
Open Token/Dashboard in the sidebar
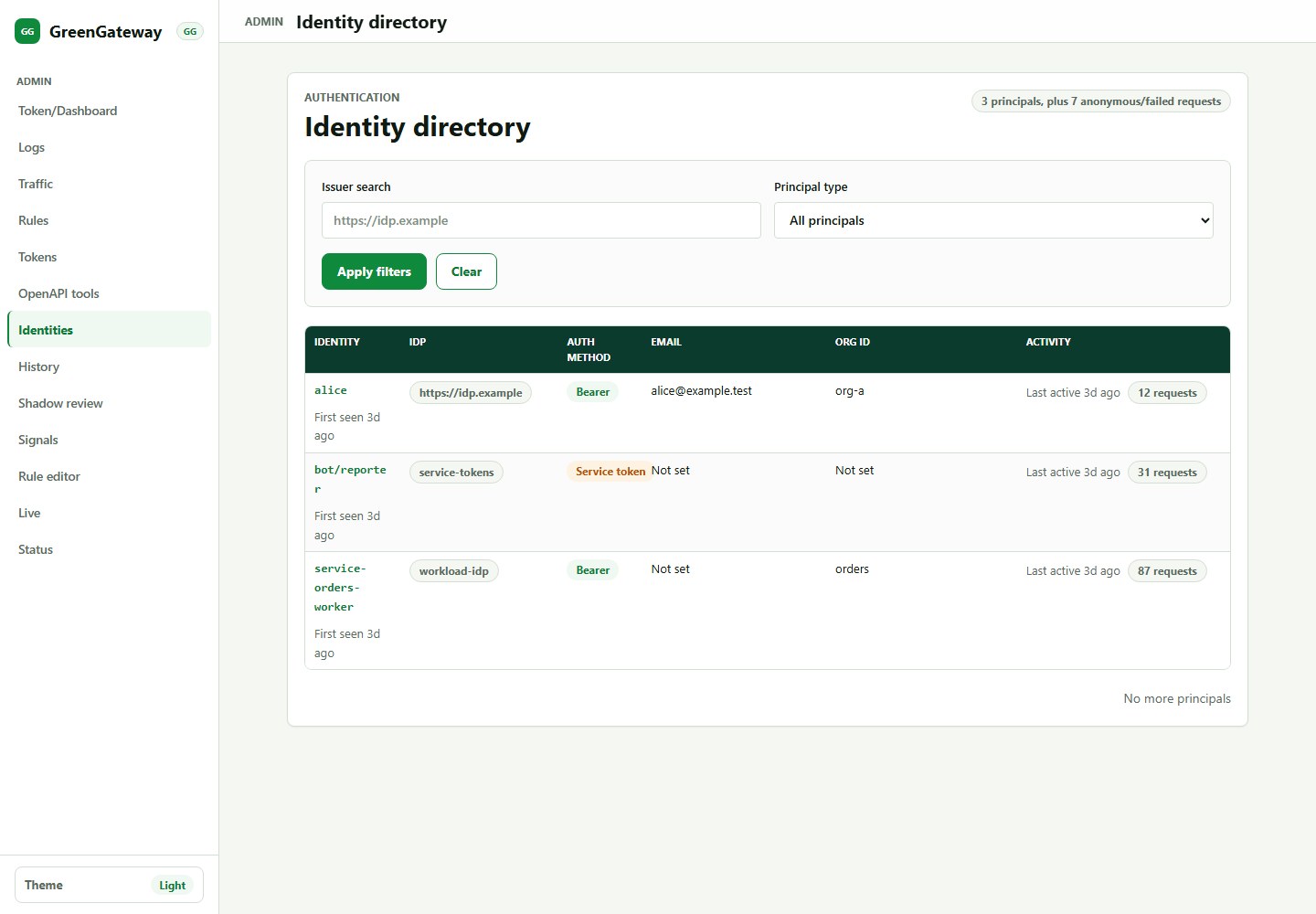(109, 111)
